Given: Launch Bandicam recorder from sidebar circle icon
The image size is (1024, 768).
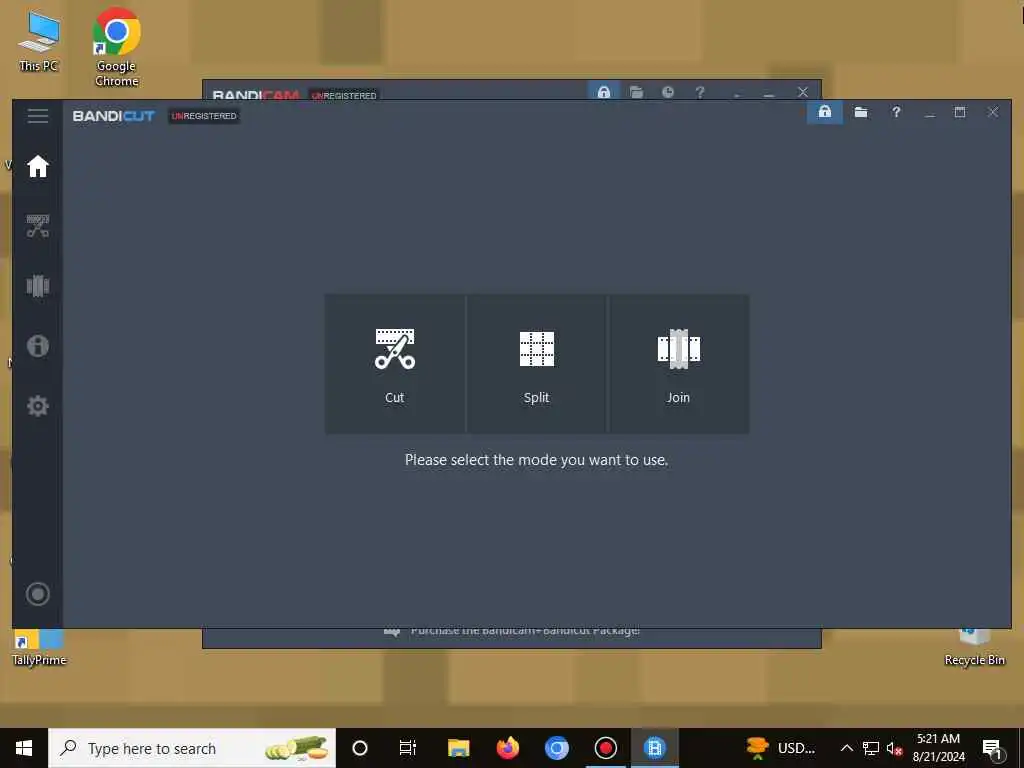Looking at the screenshot, I should [38, 594].
